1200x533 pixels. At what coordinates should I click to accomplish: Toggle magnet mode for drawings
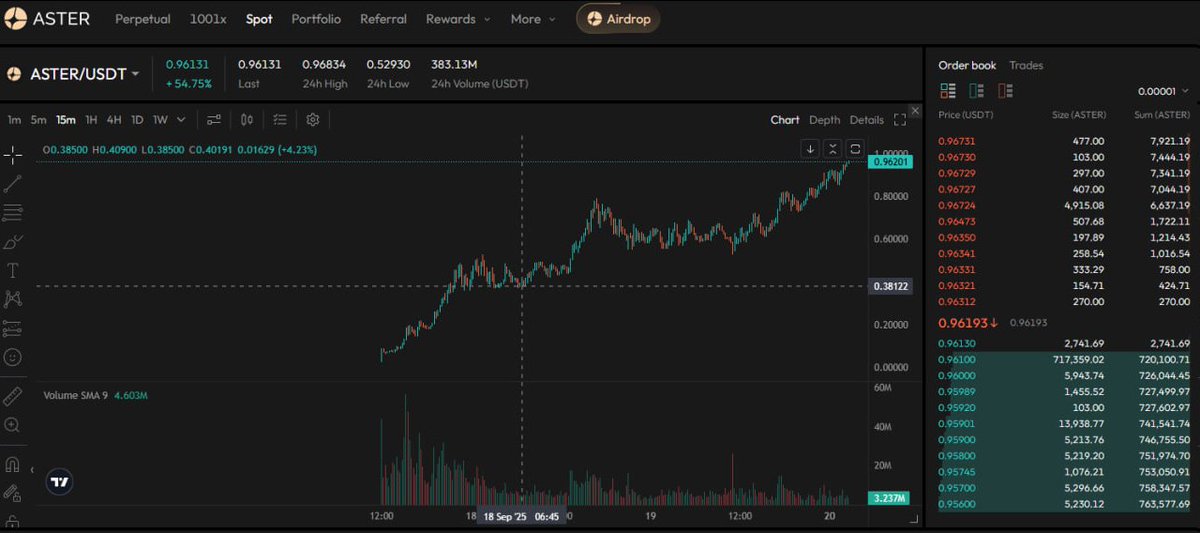tap(13, 464)
